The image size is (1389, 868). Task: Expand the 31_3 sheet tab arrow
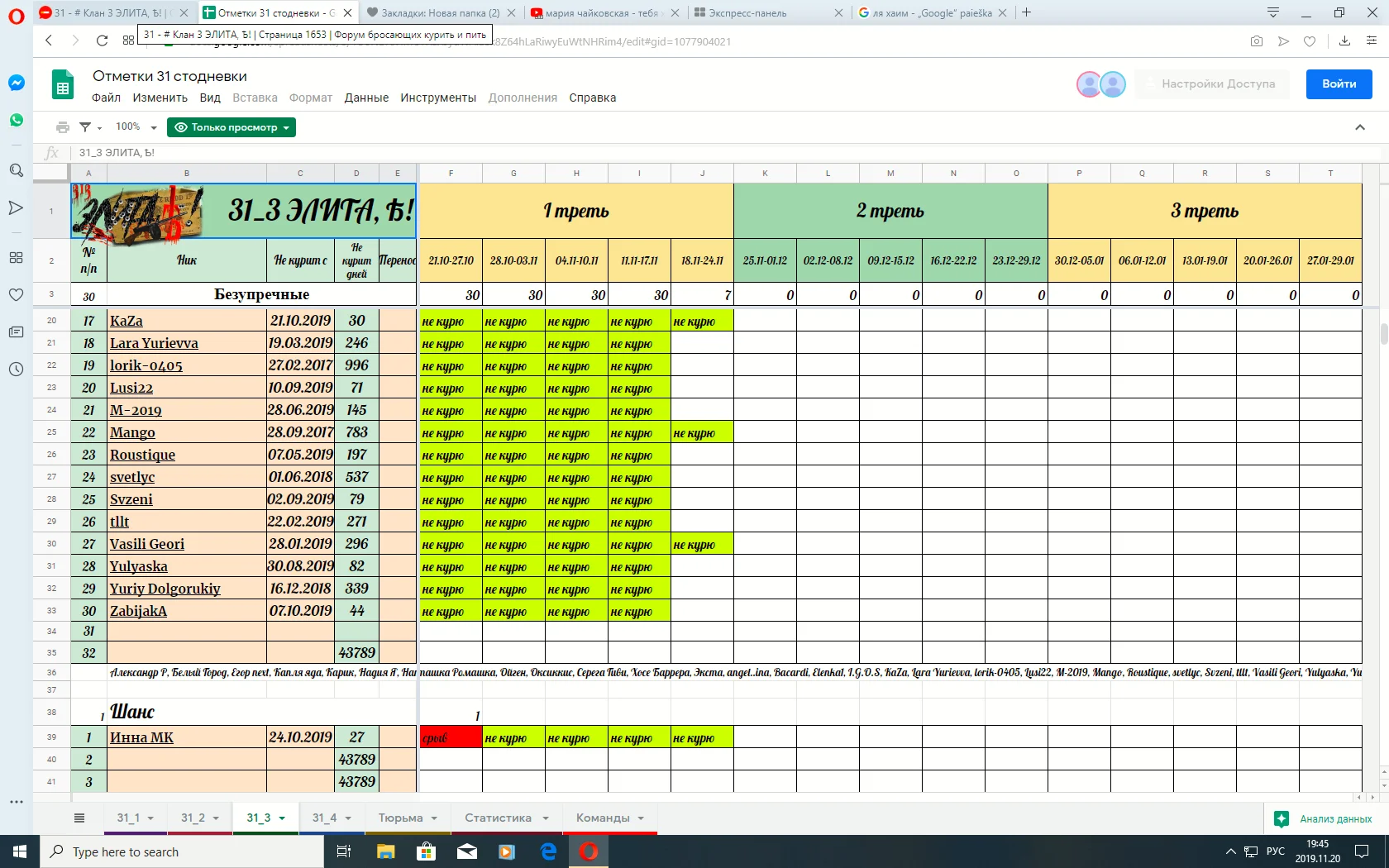click(282, 818)
